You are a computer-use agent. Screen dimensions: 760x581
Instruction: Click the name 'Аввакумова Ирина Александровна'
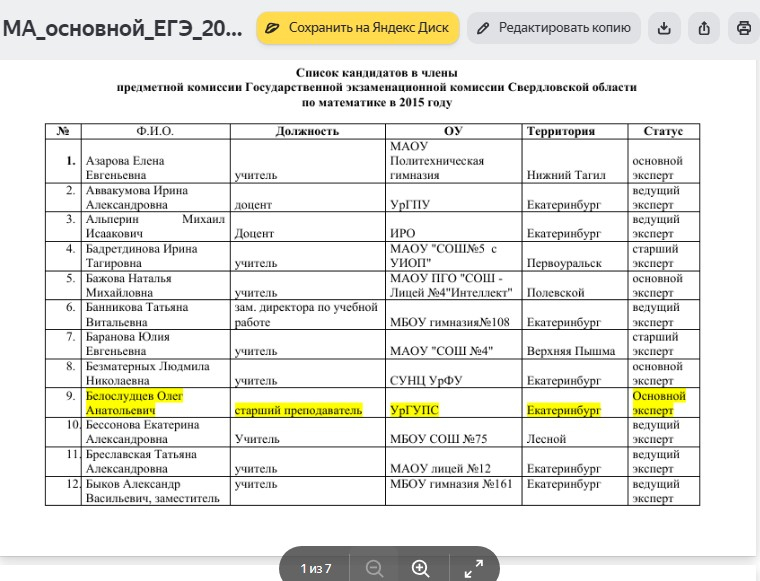[x=137, y=197]
